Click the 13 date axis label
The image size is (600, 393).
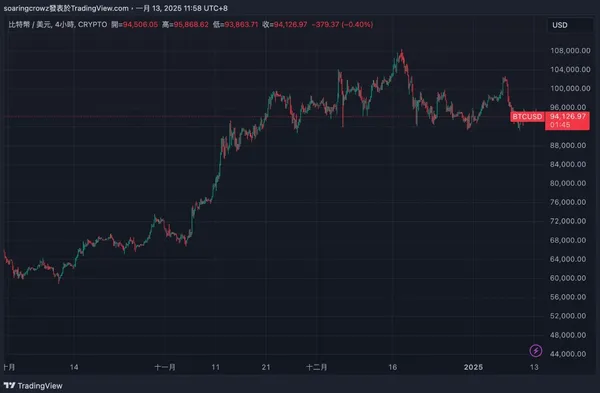[x=534, y=367]
